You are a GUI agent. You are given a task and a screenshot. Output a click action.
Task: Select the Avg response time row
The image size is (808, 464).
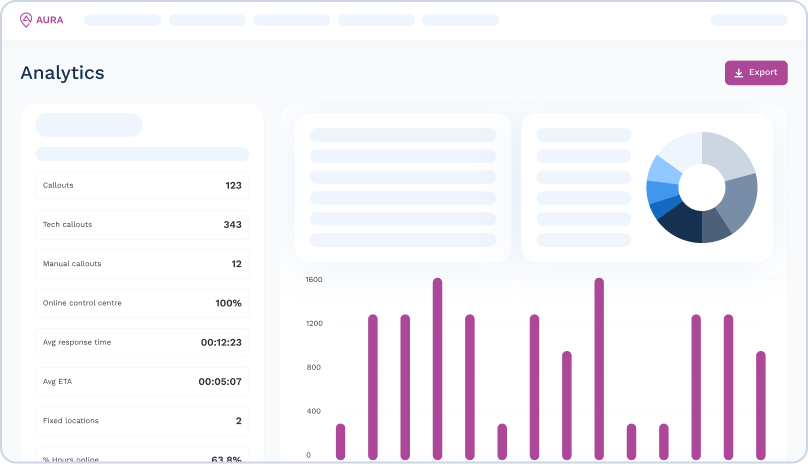coord(142,342)
